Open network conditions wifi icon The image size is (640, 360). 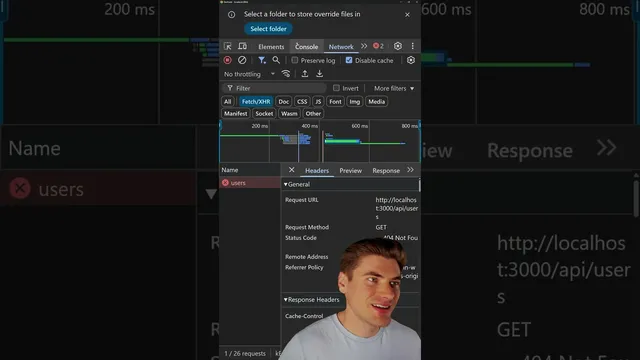click(286, 74)
